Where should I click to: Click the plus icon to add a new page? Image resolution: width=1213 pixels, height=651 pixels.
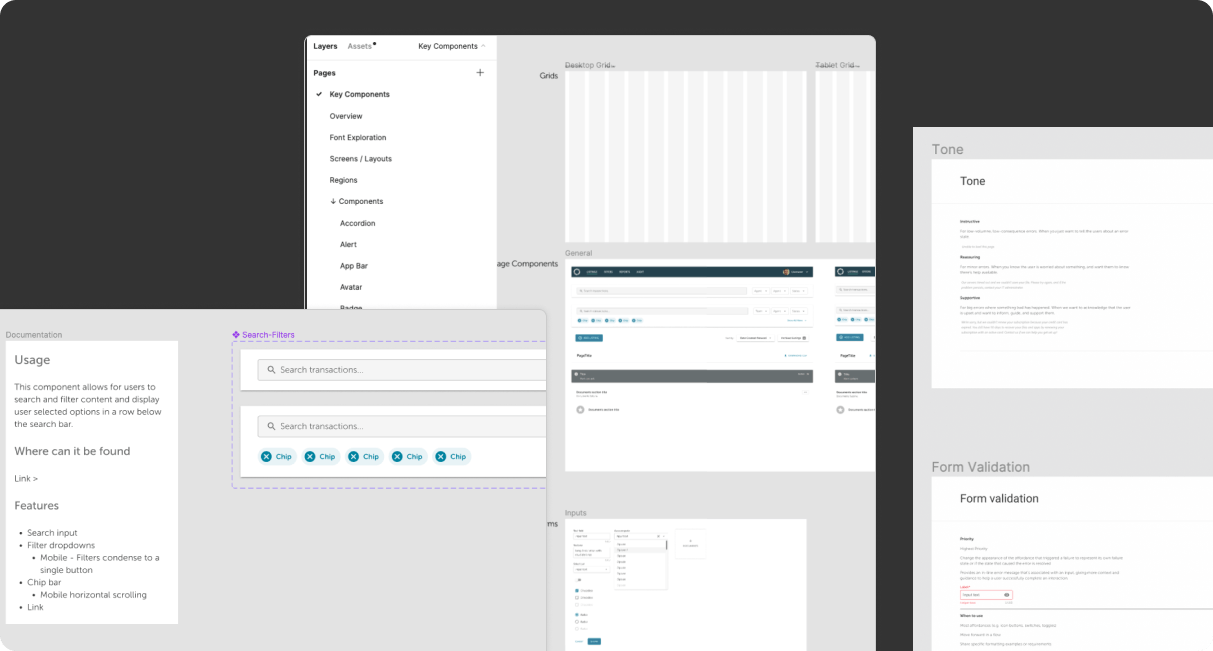[480, 72]
